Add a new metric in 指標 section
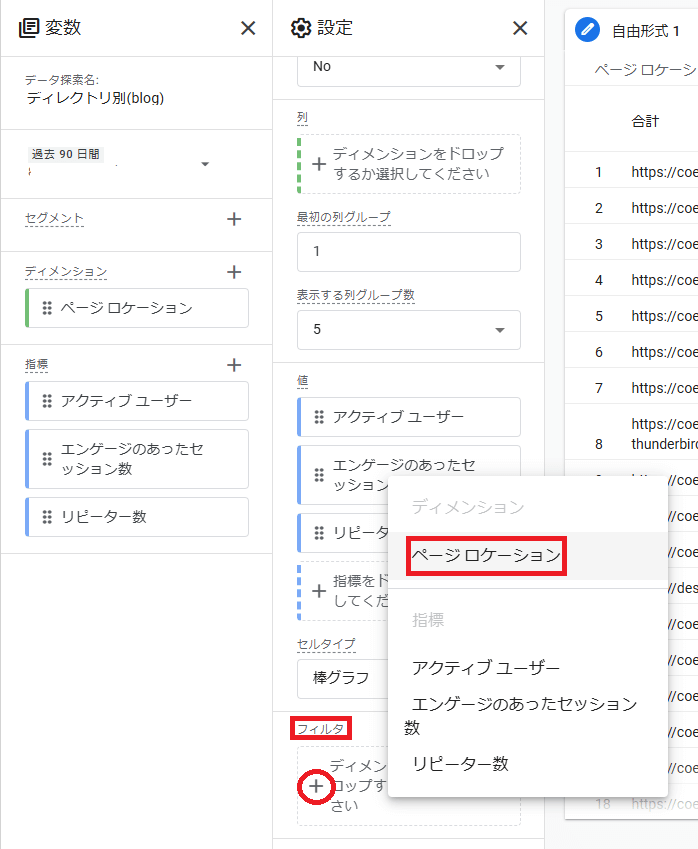Screen dimensions: 698x849 point(234,366)
